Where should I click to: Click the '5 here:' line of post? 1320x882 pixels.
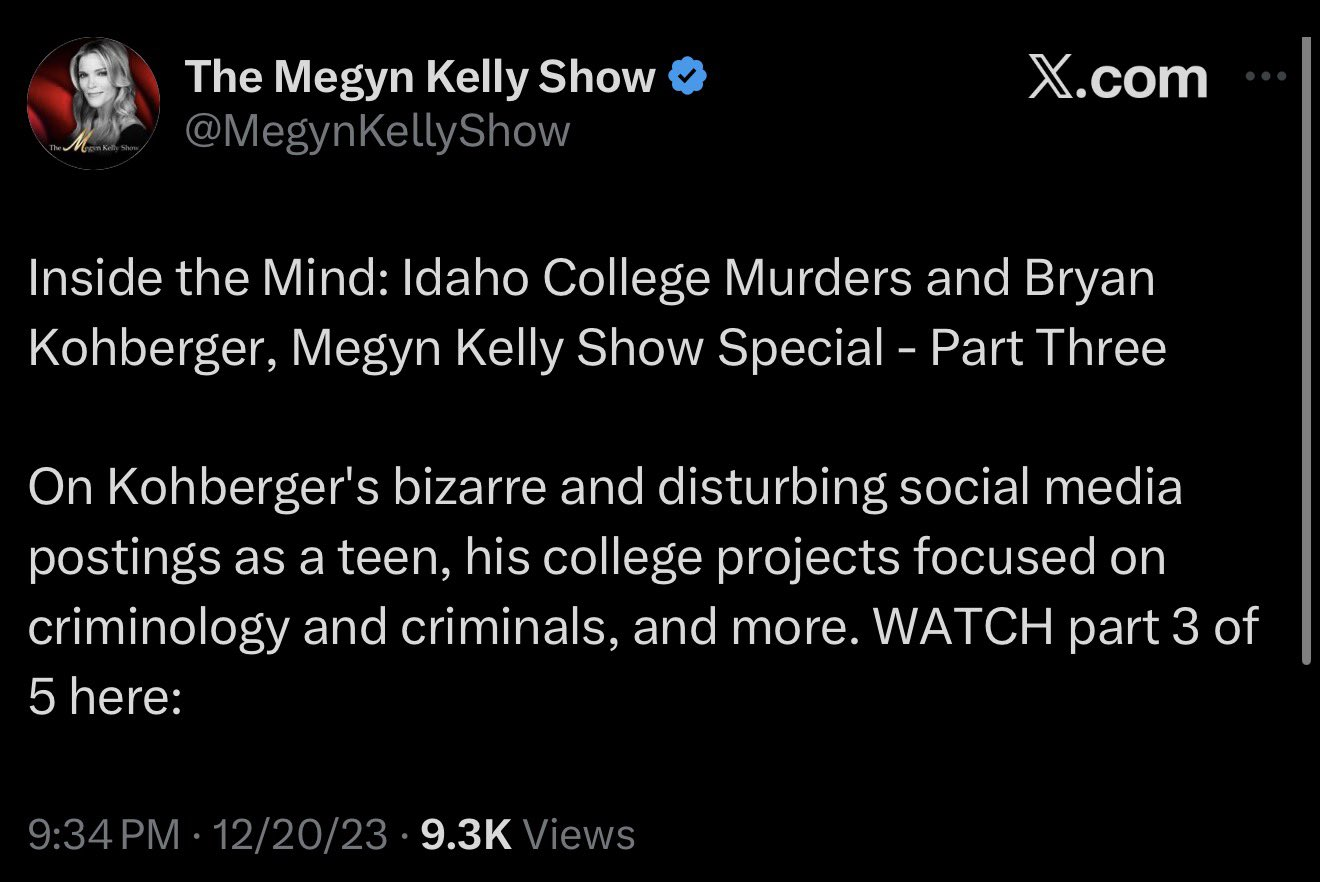click(x=104, y=696)
